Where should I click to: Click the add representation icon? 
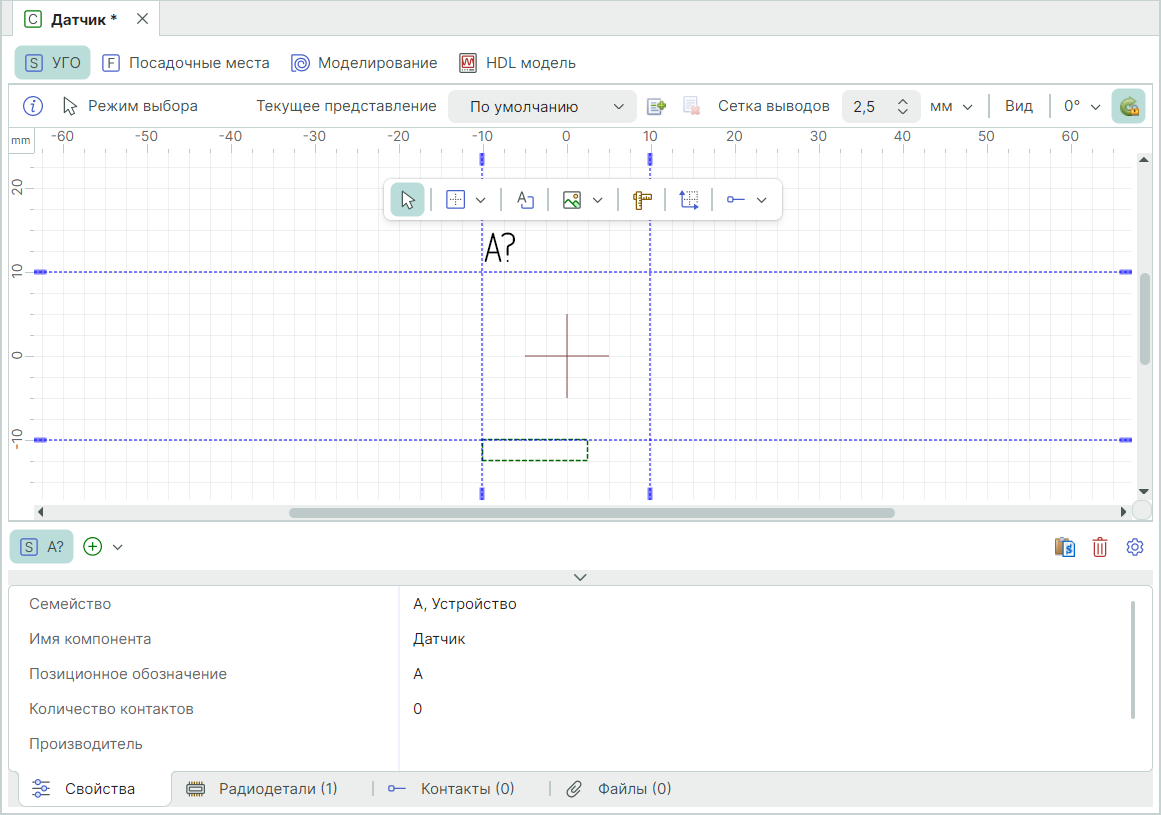pyautogui.click(x=656, y=106)
